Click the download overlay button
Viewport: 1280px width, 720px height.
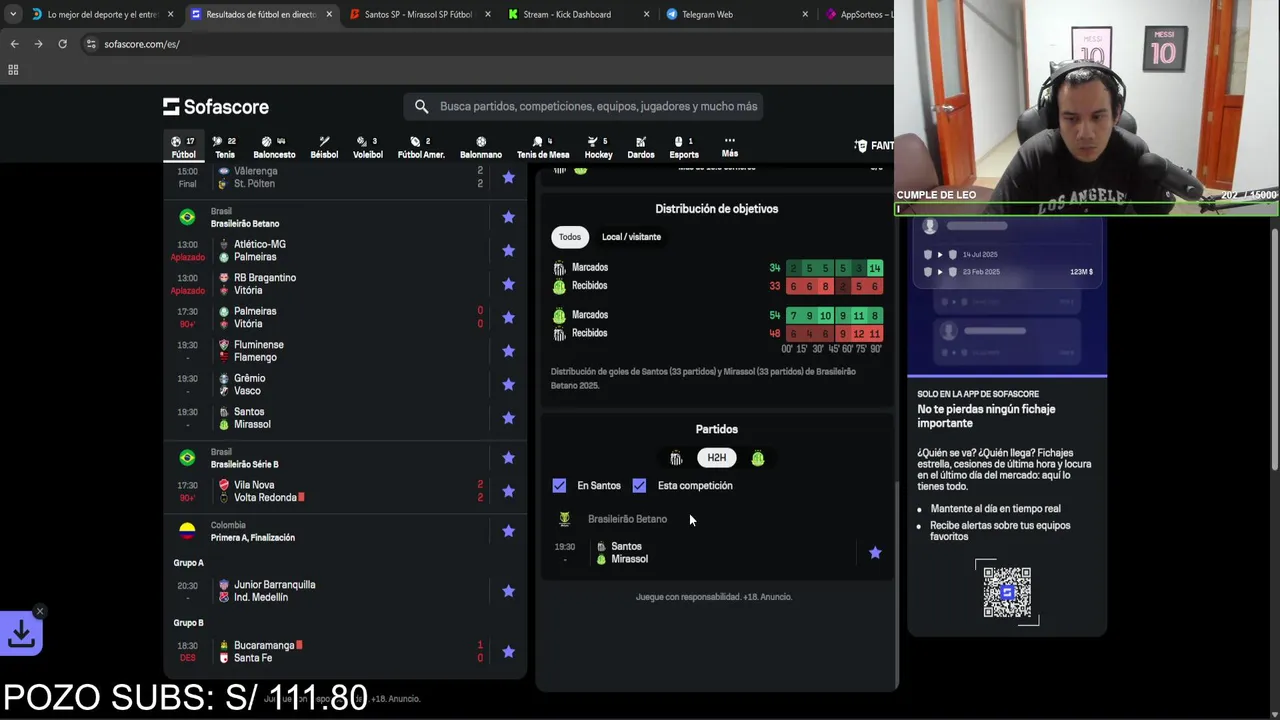click(x=21, y=634)
